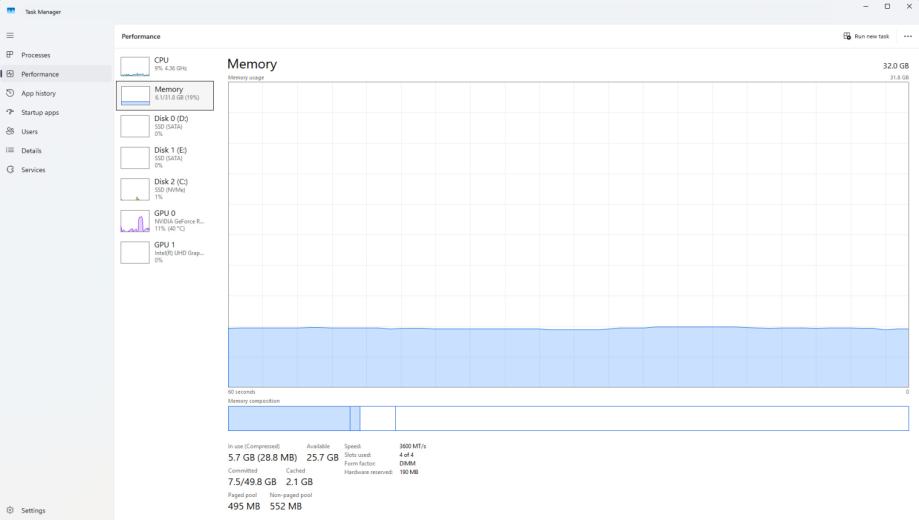This screenshot has width=919, height=520.
Task: Click Run new task button label
Action: pyautogui.click(x=872, y=36)
